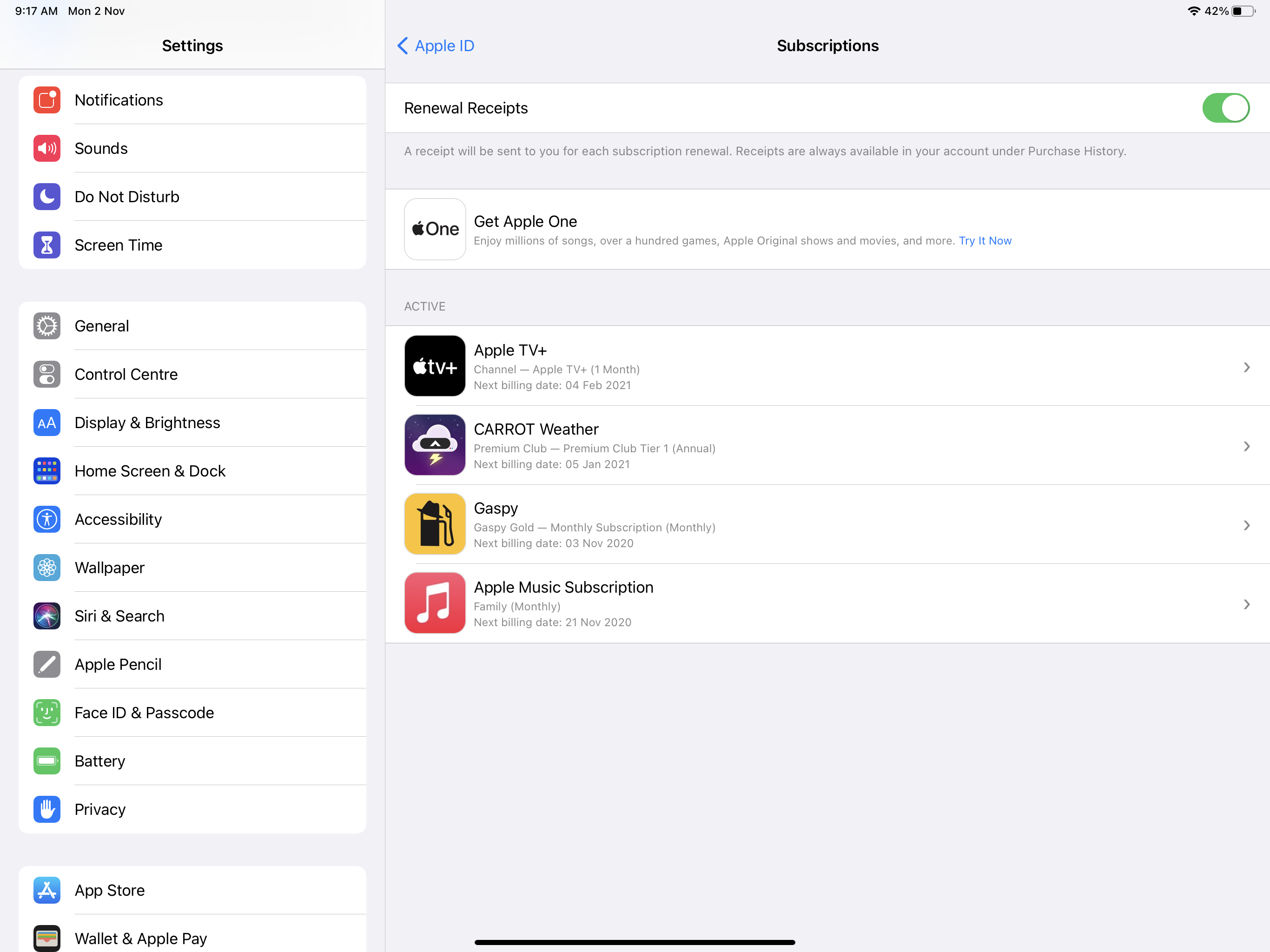Select Display & Brightness row

[x=192, y=423]
